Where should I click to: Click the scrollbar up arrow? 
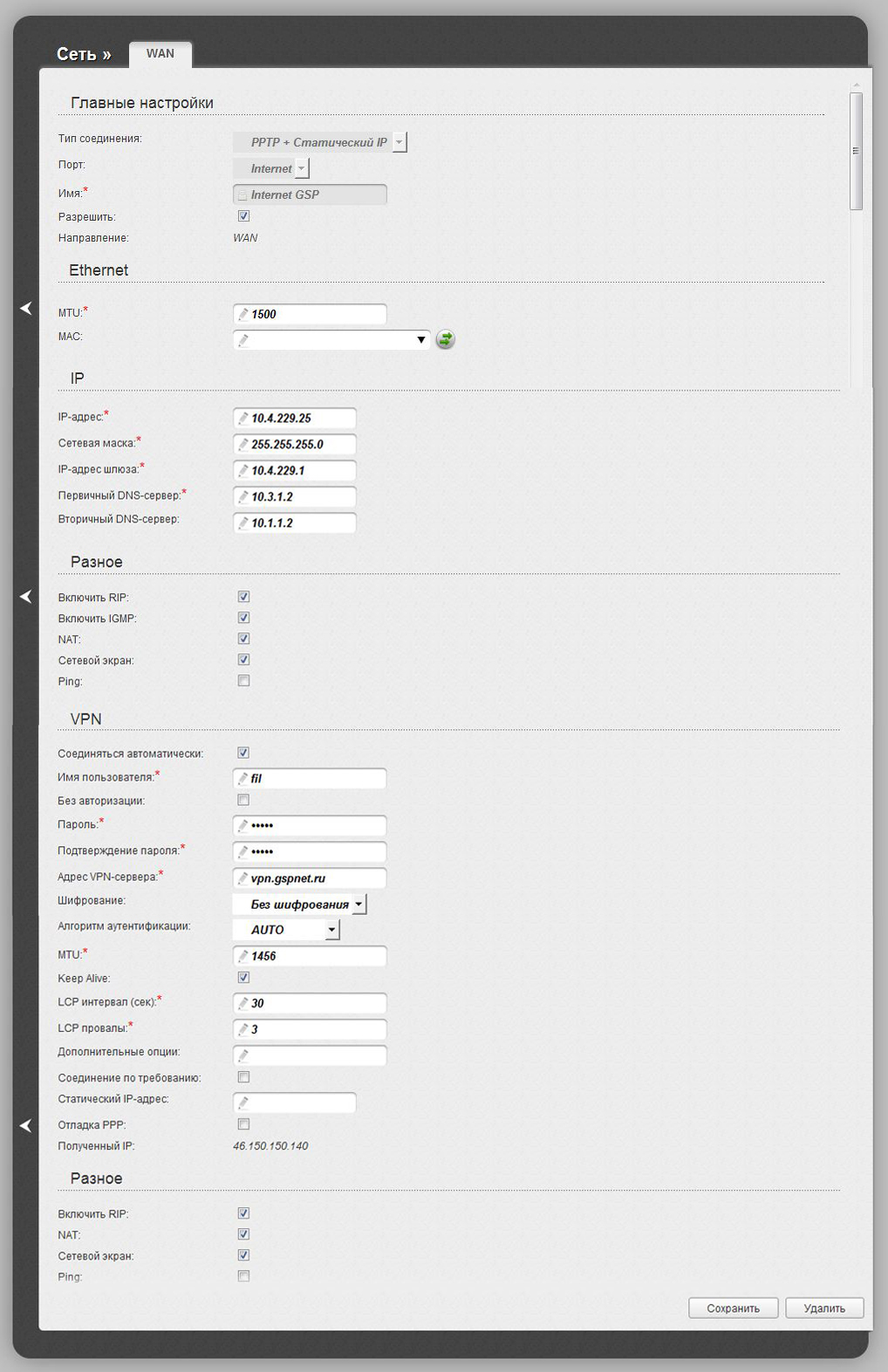856,85
